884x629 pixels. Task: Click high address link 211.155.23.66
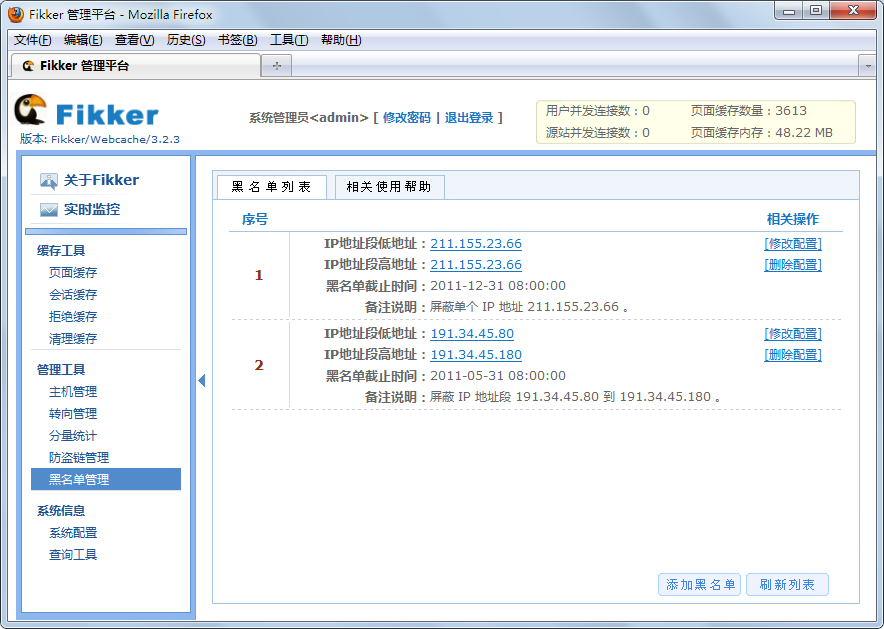[476, 264]
